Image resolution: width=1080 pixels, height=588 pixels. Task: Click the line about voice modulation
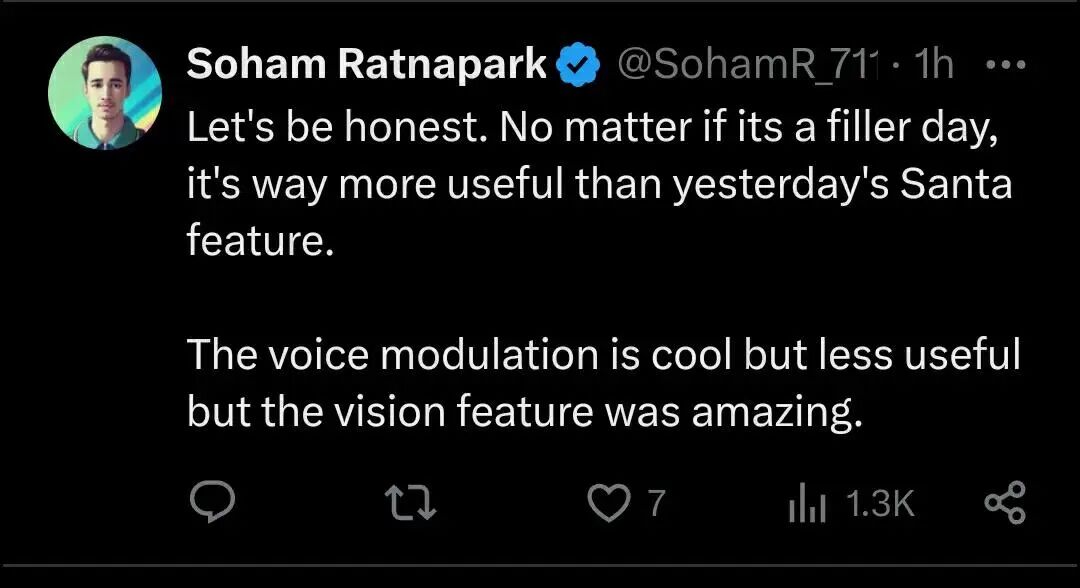coord(603,355)
